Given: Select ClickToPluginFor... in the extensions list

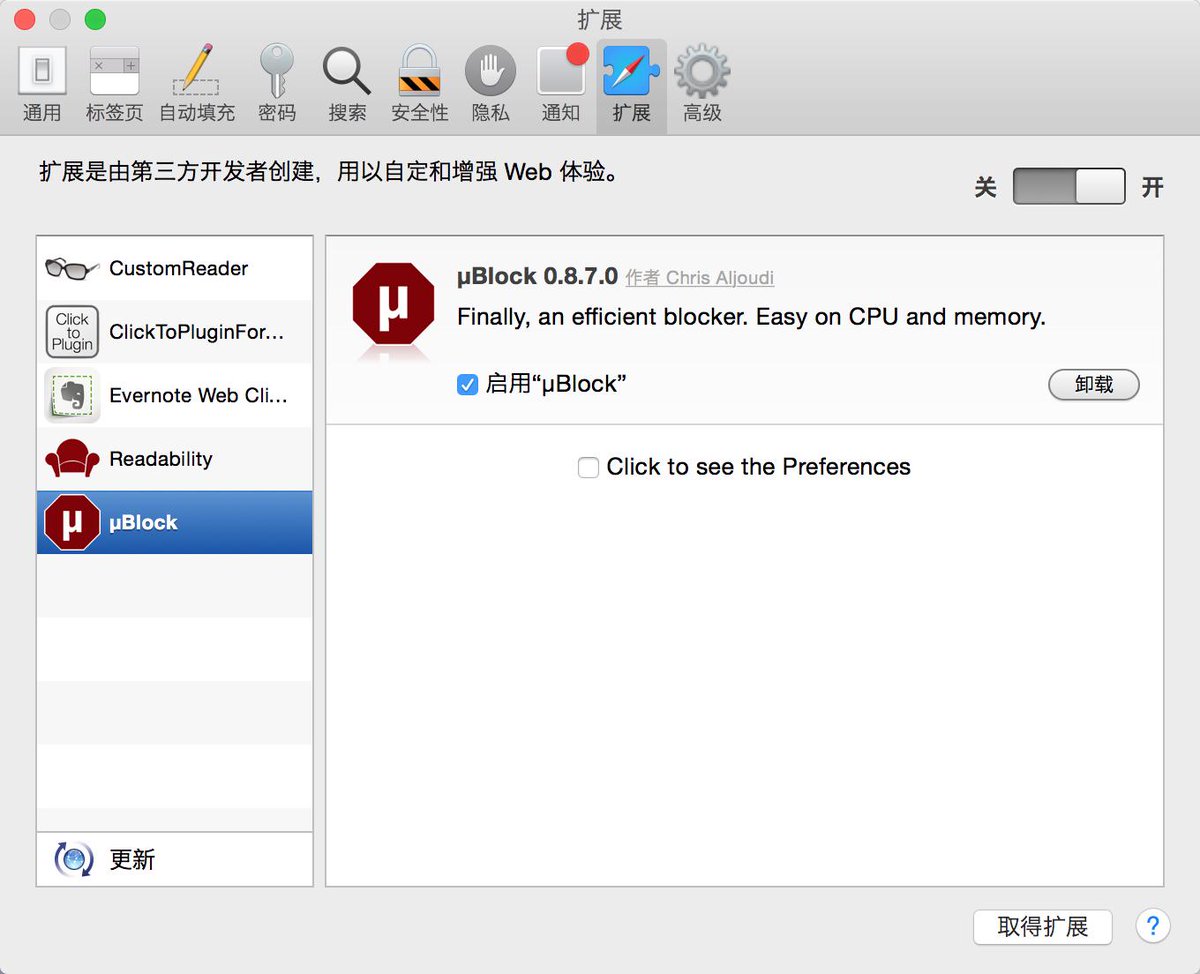Looking at the screenshot, I should pos(175,332).
